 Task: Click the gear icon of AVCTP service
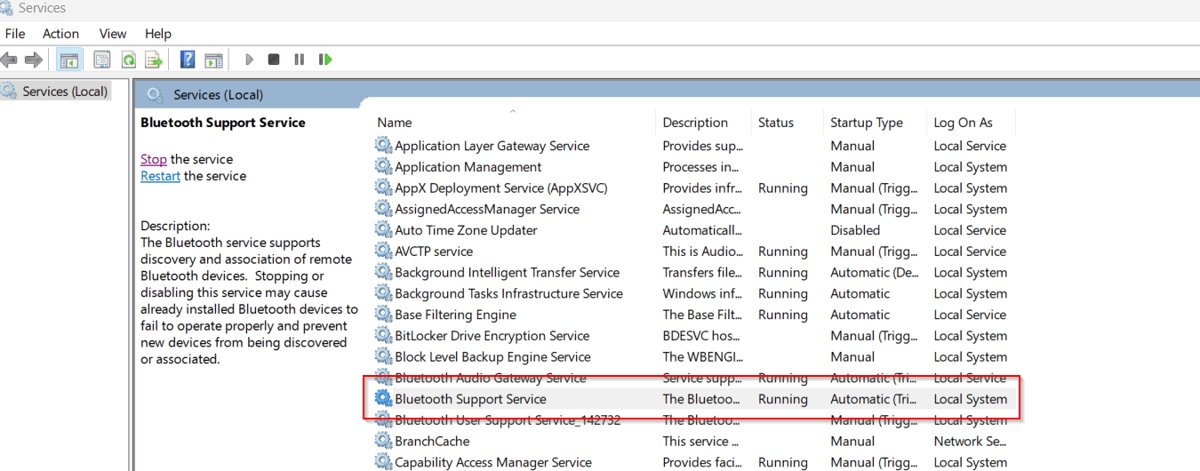pos(383,251)
